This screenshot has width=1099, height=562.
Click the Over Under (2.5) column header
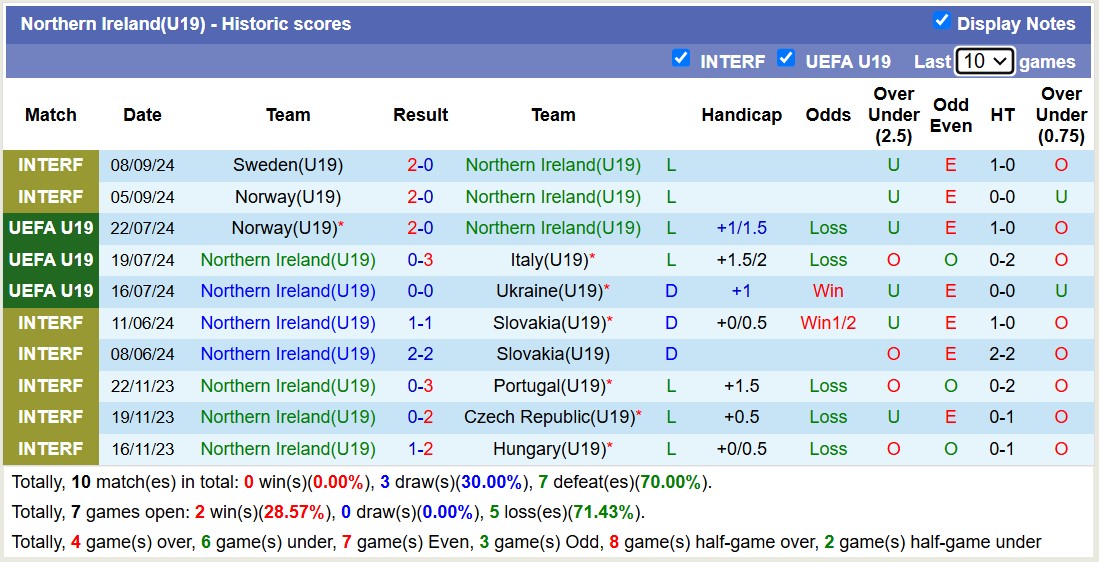click(893, 115)
